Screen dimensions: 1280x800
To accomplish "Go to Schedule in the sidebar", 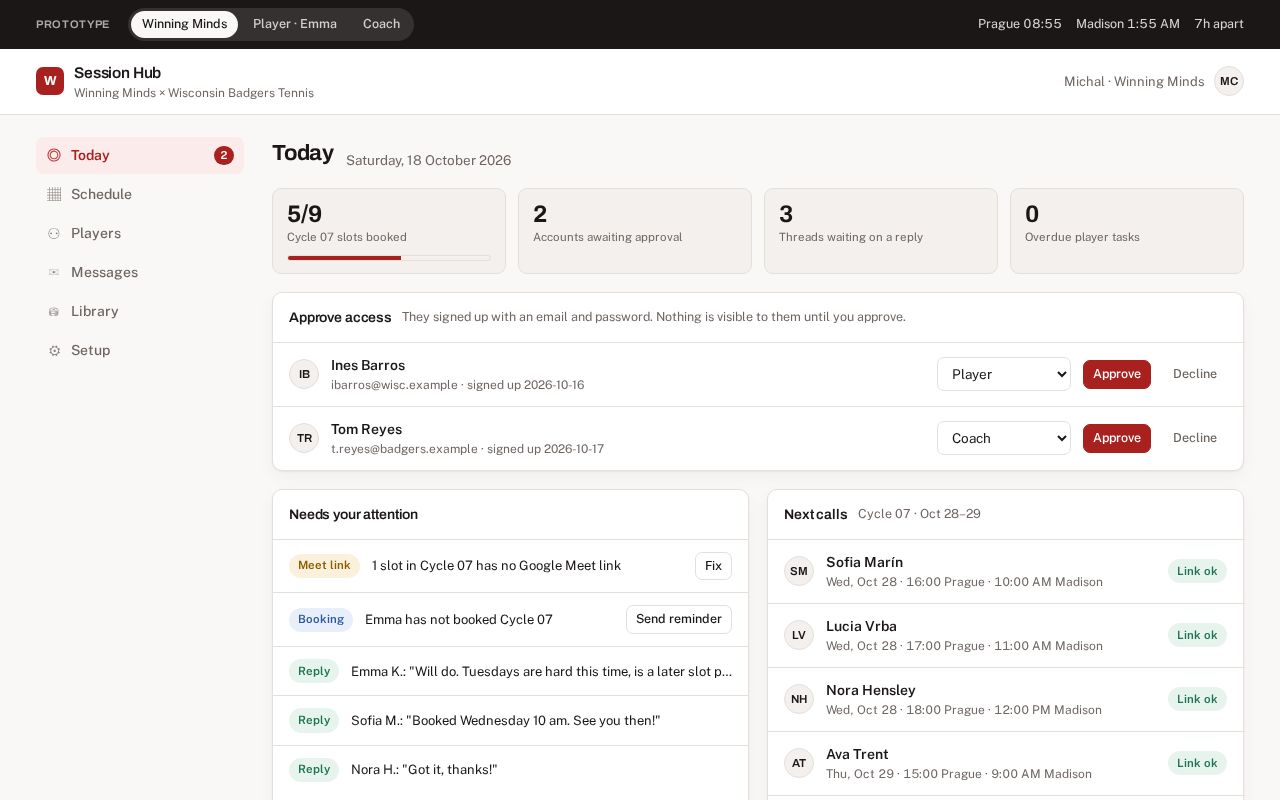I will 140,194.
